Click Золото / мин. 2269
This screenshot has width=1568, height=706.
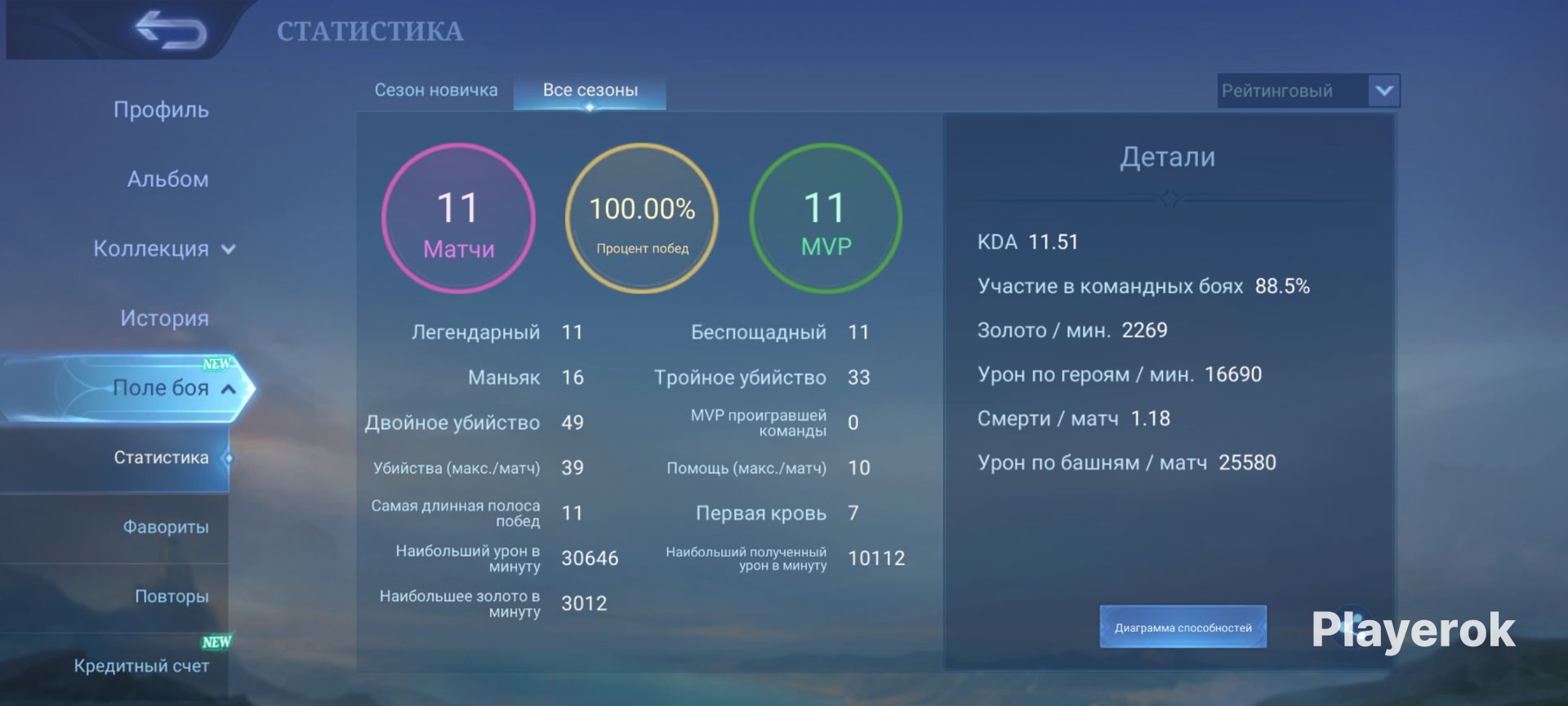click(1072, 330)
